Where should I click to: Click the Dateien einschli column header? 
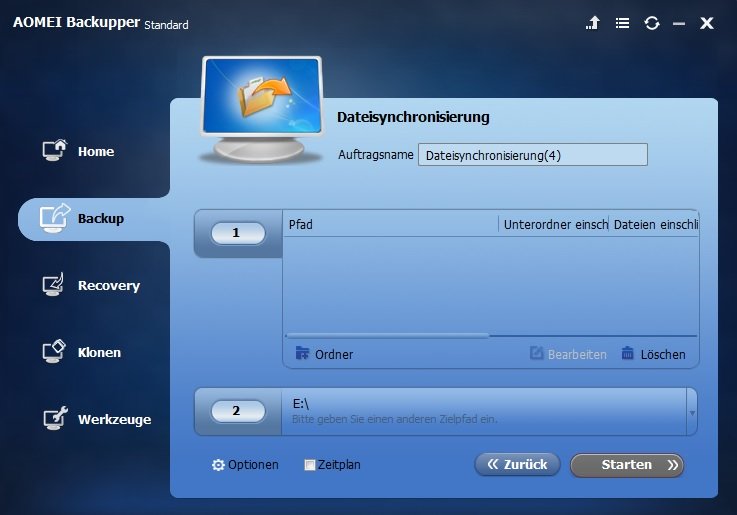tap(654, 225)
